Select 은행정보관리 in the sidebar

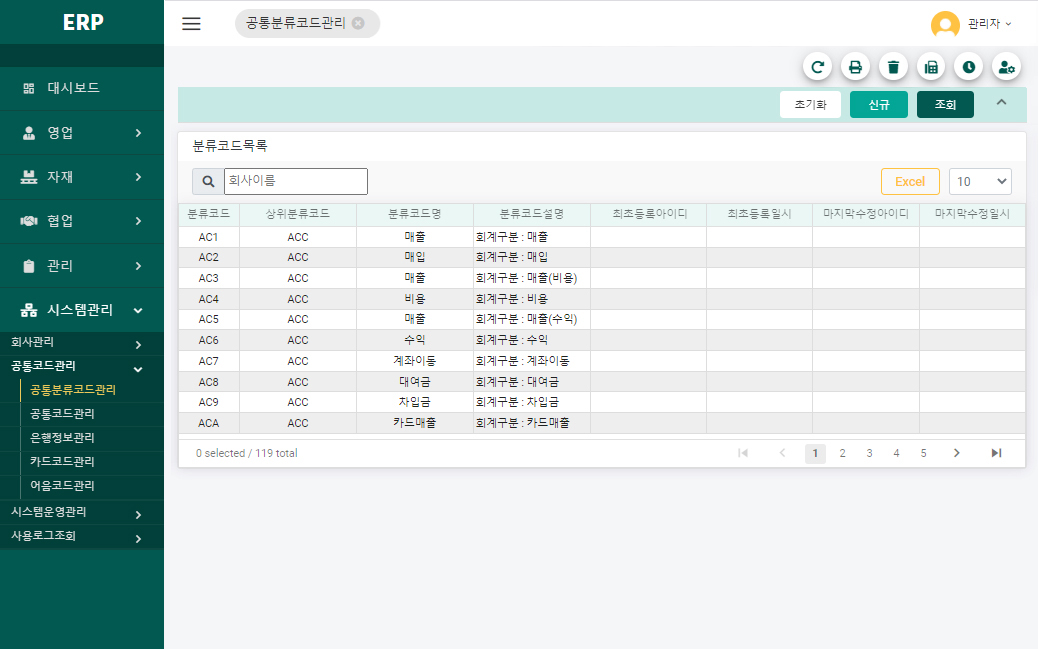(x=62, y=438)
